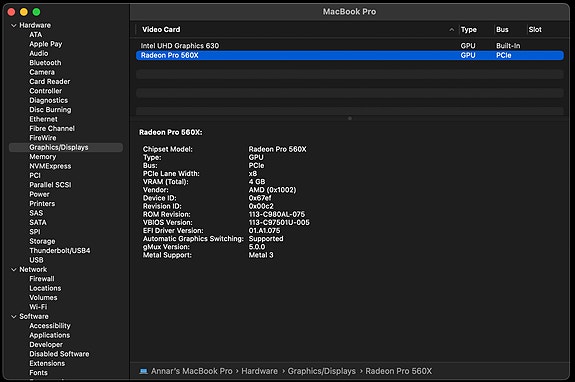Select Disc Burning in the sidebar

(x=50, y=110)
